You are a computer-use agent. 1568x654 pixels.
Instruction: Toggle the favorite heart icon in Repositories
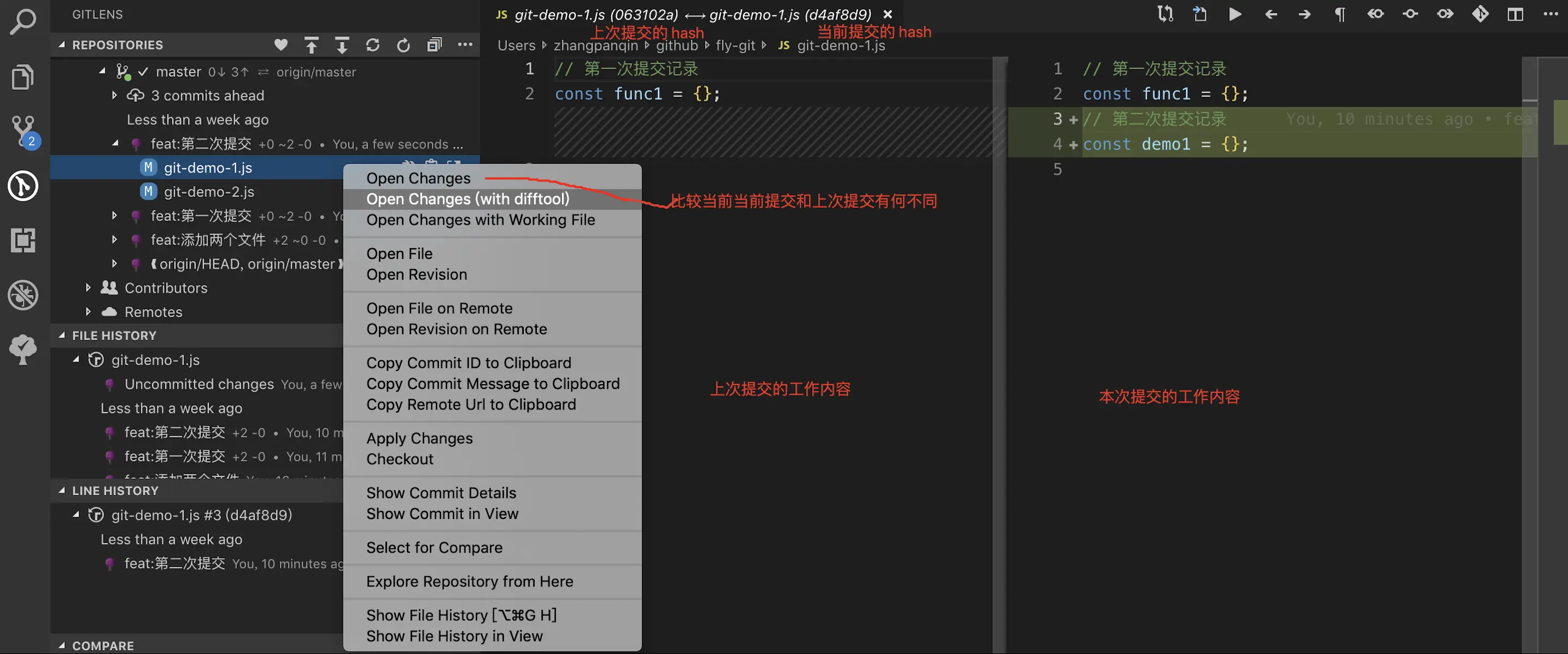tap(280, 45)
